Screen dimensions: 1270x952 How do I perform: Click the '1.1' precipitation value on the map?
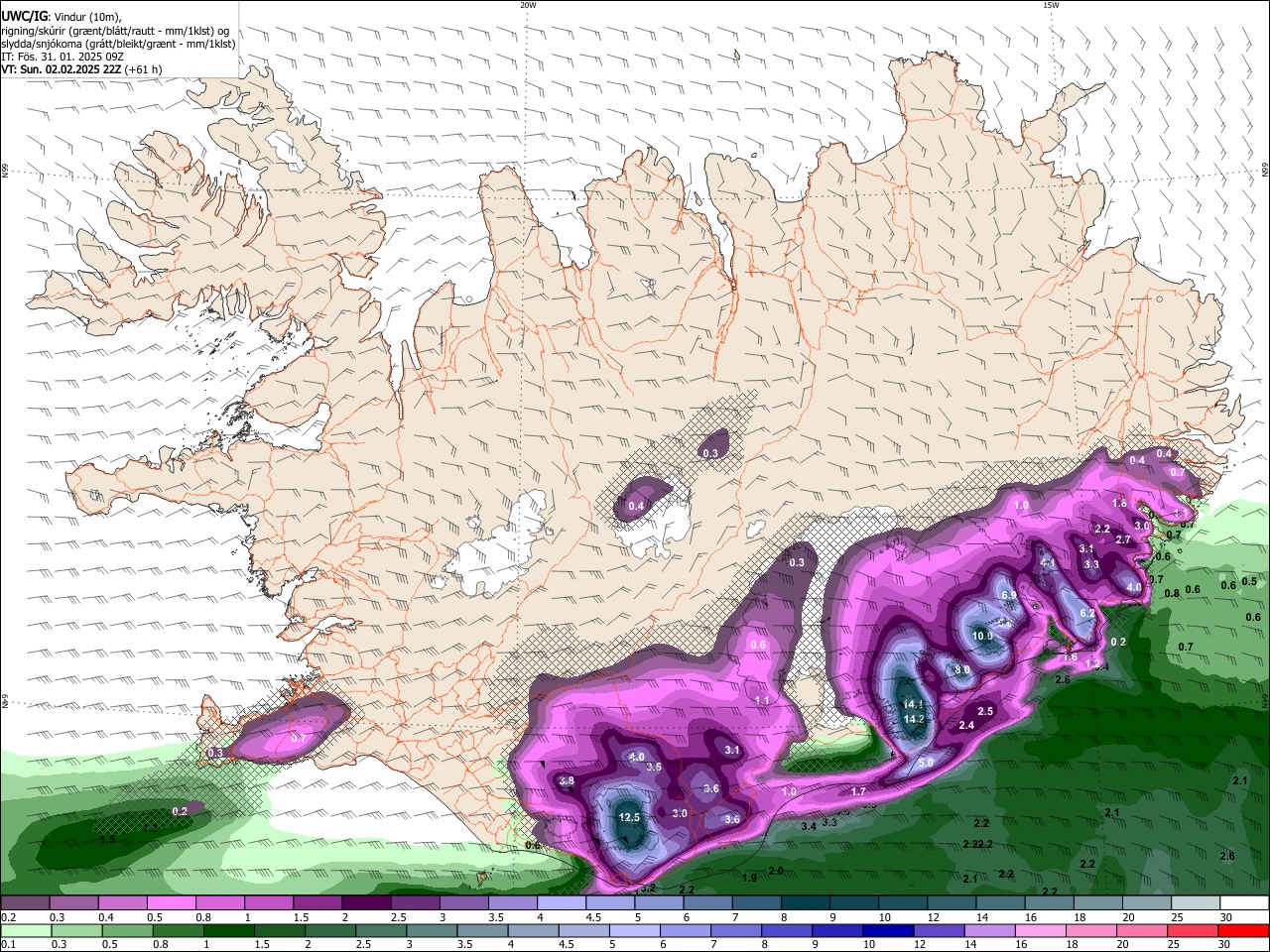[762, 700]
